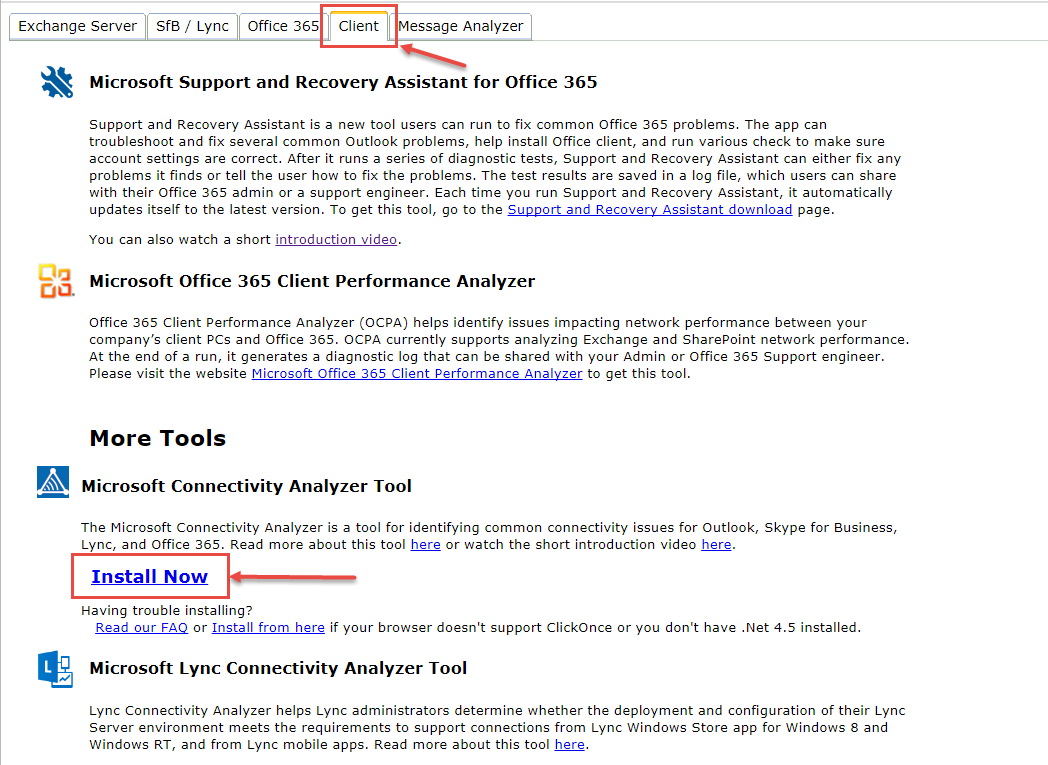Open the Message Analyzer tab

coord(461,26)
